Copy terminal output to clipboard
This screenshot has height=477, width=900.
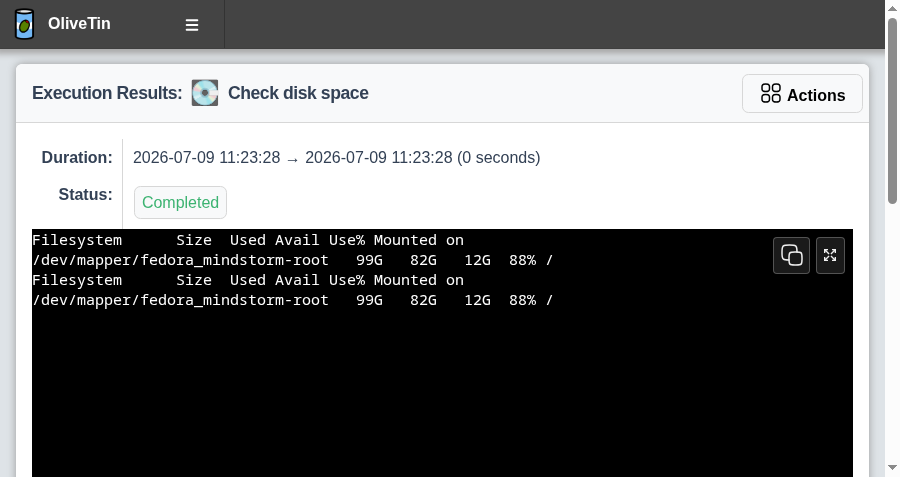(x=792, y=255)
